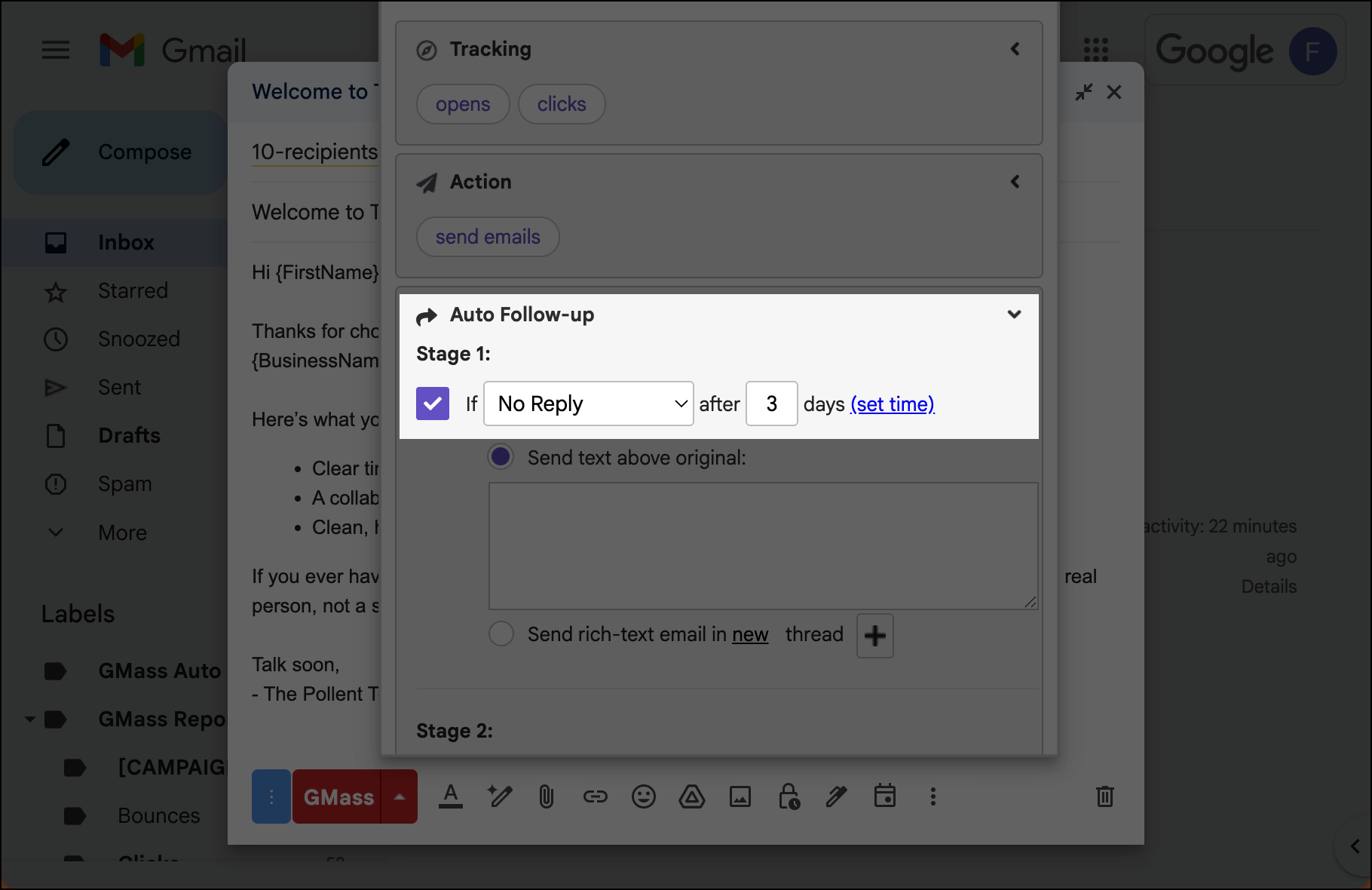Open the Starred folder
The height and width of the screenshot is (890, 1372).
point(133,291)
